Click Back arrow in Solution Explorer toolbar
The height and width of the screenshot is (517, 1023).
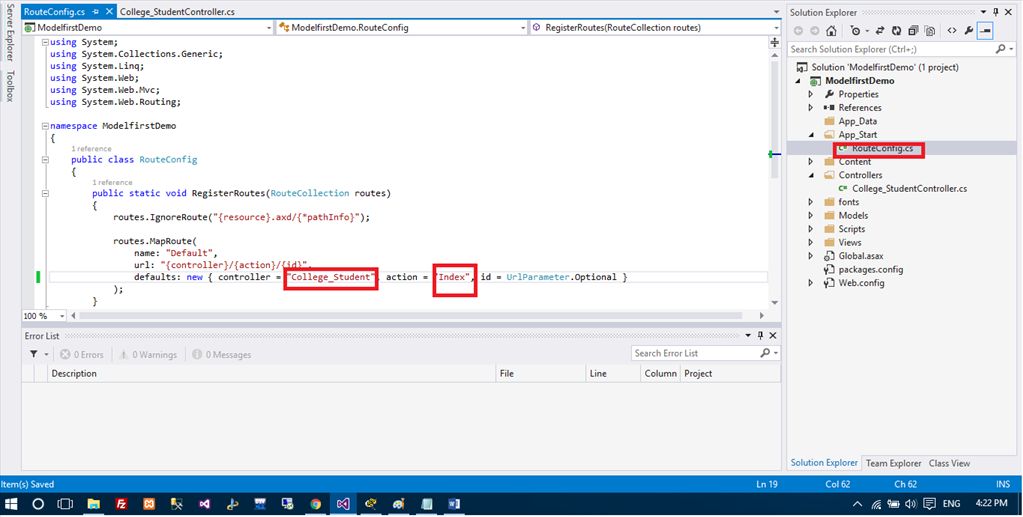pos(798,31)
